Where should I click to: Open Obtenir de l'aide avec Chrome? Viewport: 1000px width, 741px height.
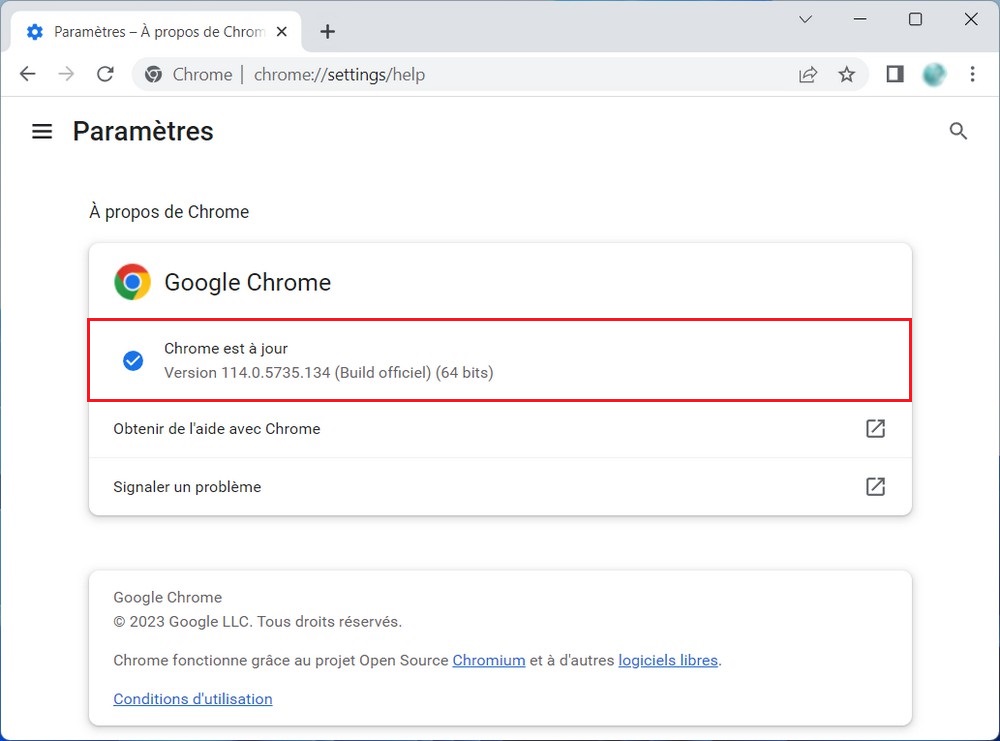[500, 429]
